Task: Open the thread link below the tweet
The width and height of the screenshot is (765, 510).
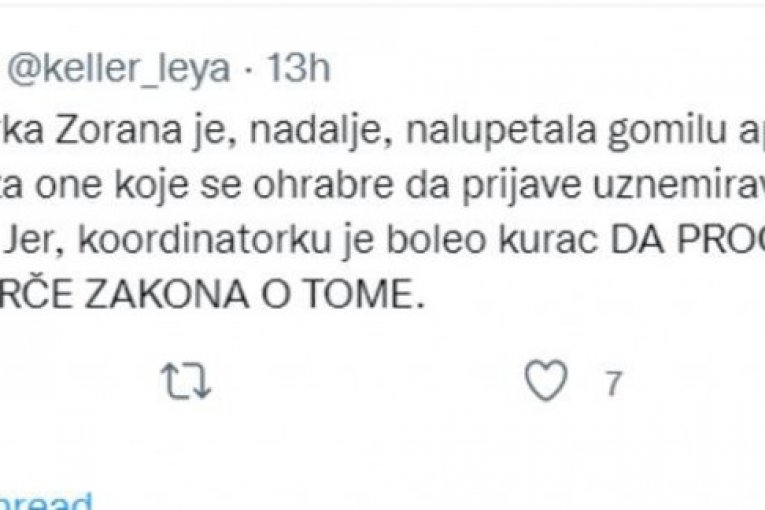Action: [x=45, y=500]
